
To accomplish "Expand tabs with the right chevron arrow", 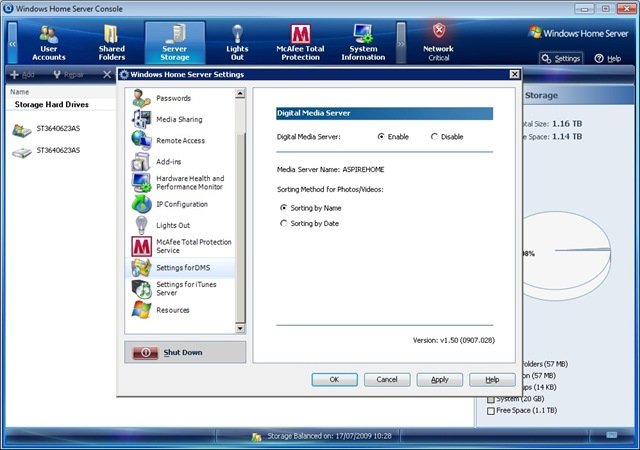I will point(401,43).
